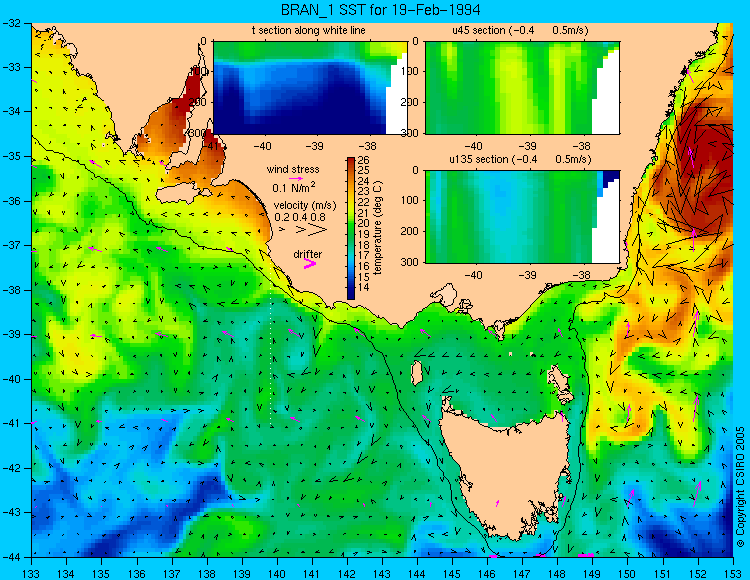This screenshot has height=580, width=750.
Task: Click the colorbar value 26
Action: point(364,160)
